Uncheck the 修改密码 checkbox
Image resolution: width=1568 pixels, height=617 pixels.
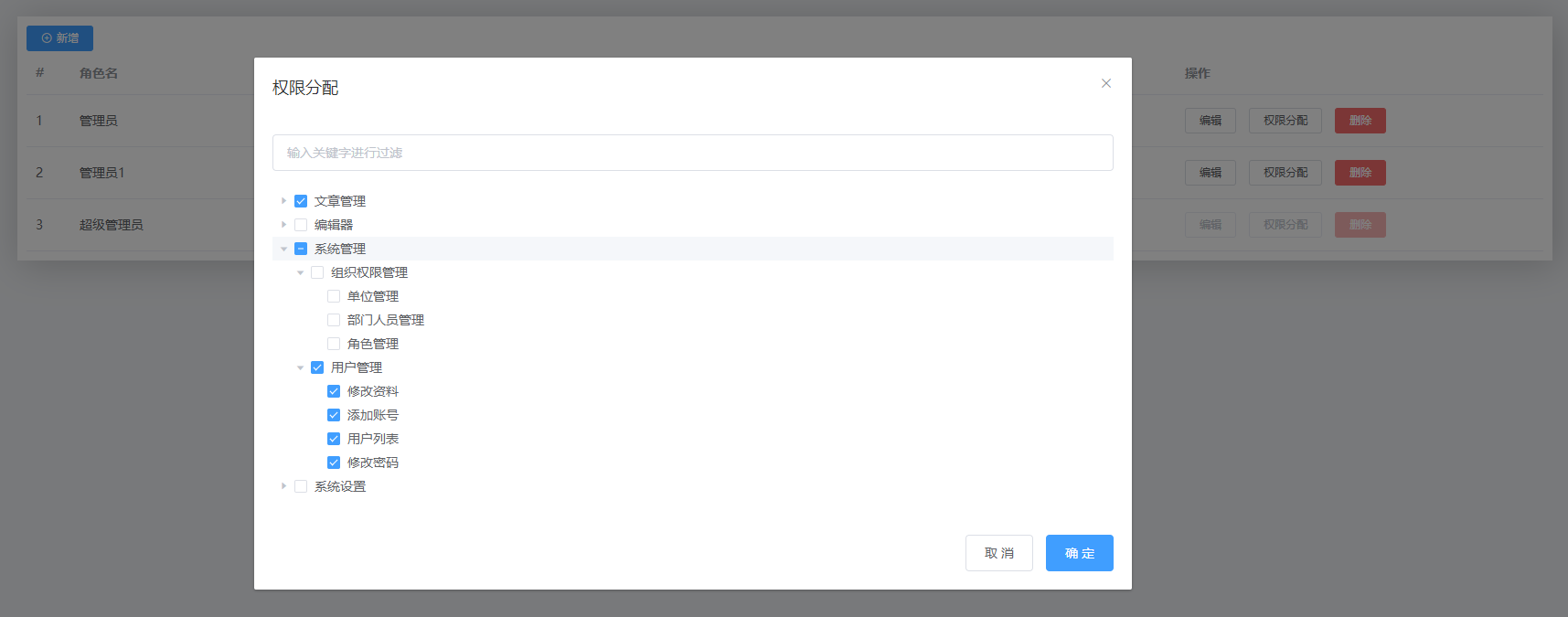334,463
